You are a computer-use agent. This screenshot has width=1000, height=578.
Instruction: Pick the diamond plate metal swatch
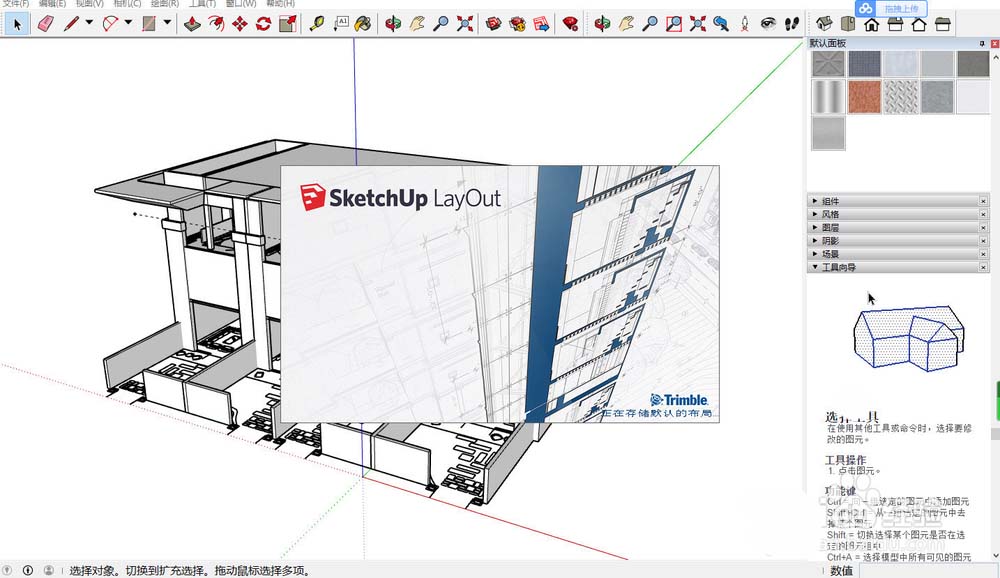pyautogui.click(x=901, y=96)
